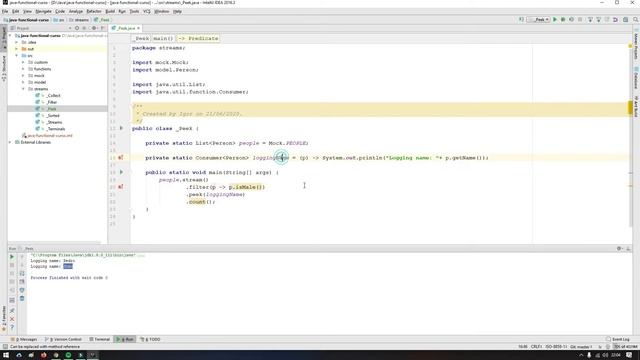Expand the functions package

coord(23,69)
